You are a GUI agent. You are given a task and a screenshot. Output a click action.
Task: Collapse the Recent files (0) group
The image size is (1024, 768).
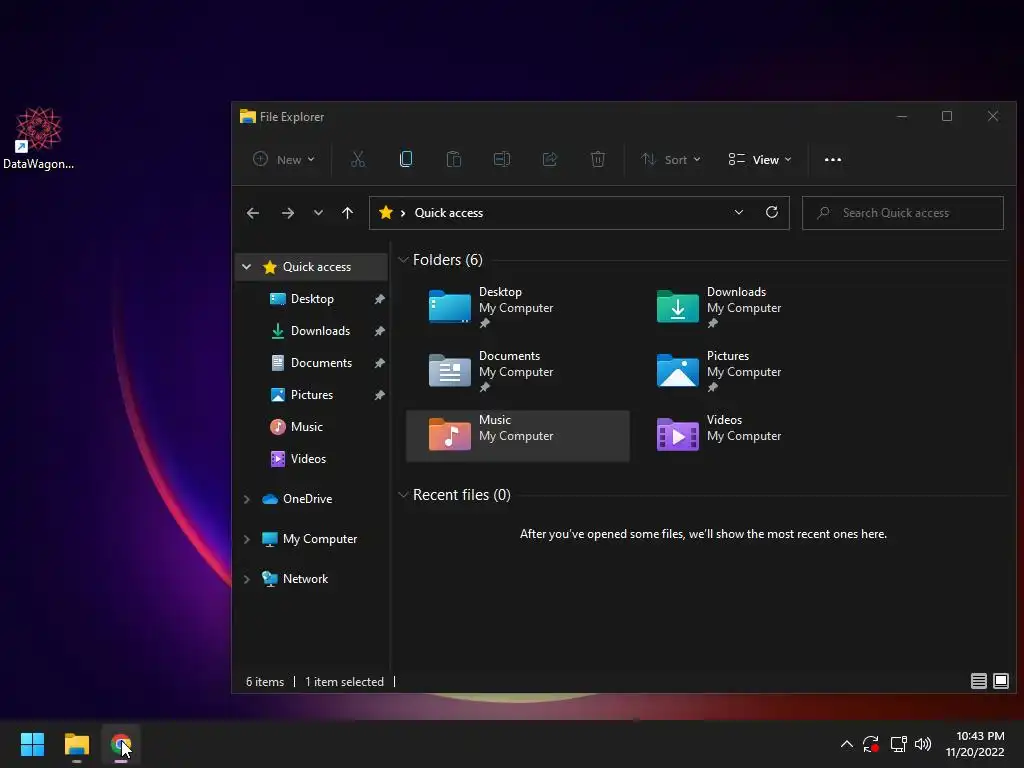click(403, 495)
